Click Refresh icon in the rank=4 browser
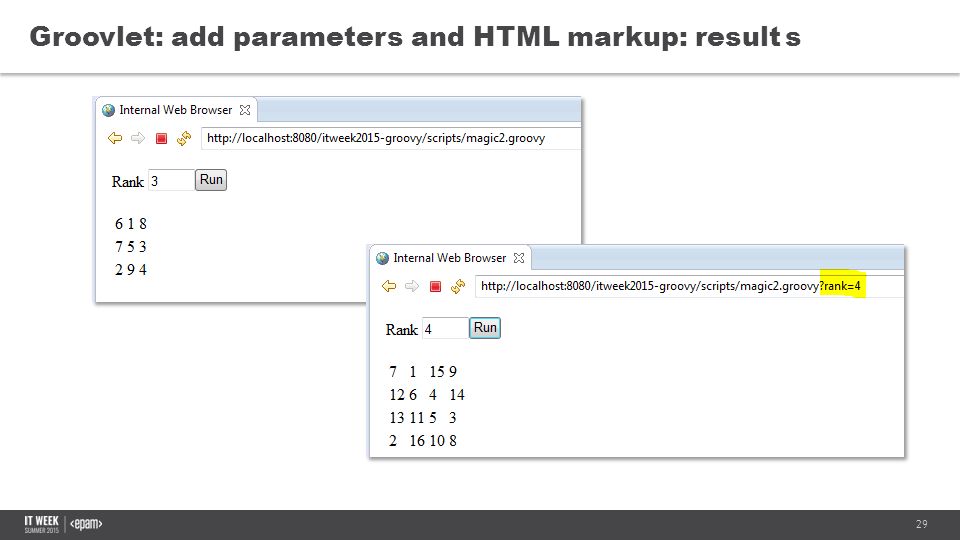960x540 pixels. [458, 287]
